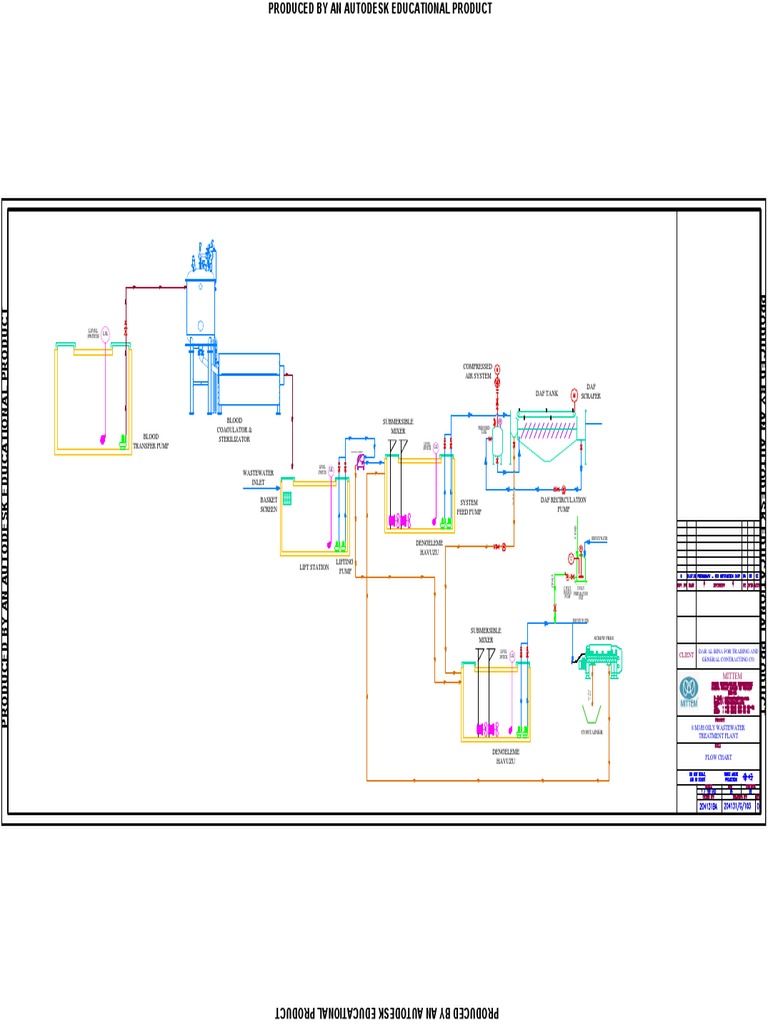Click the drawing number cell at title block bottom

(737, 806)
